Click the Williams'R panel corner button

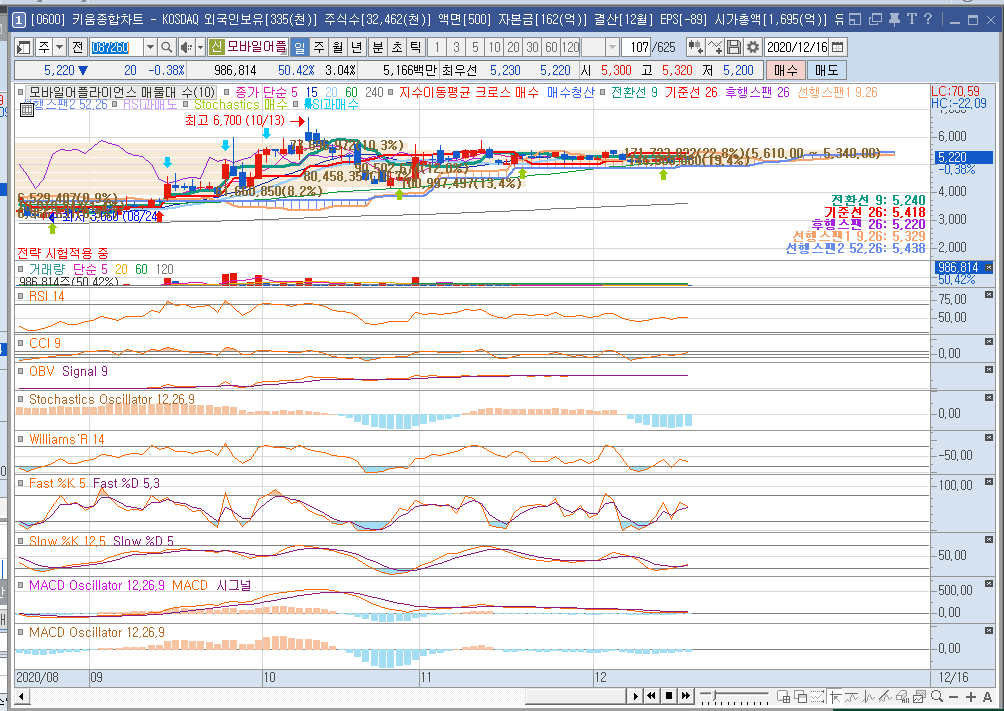click(989, 437)
